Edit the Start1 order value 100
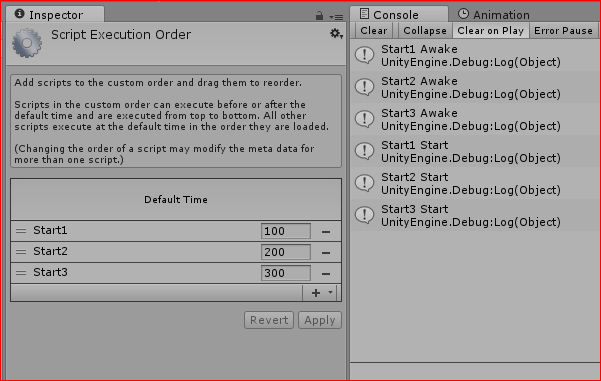 (x=286, y=231)
